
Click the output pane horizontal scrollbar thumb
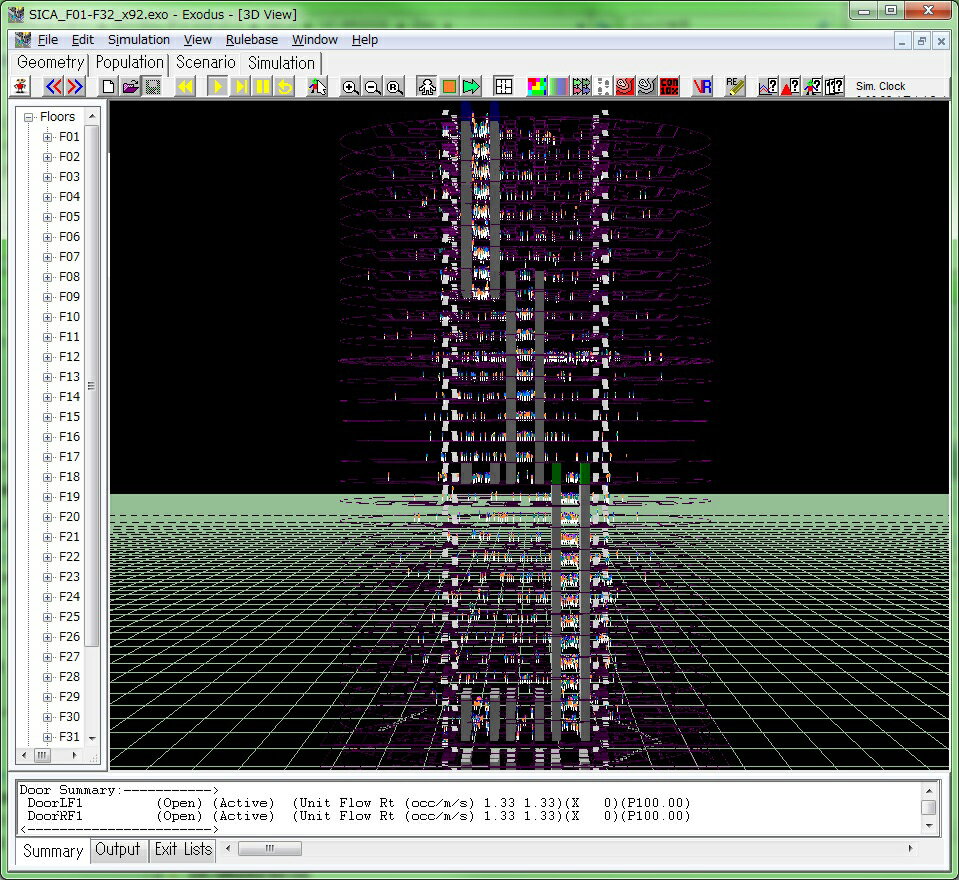270,848
